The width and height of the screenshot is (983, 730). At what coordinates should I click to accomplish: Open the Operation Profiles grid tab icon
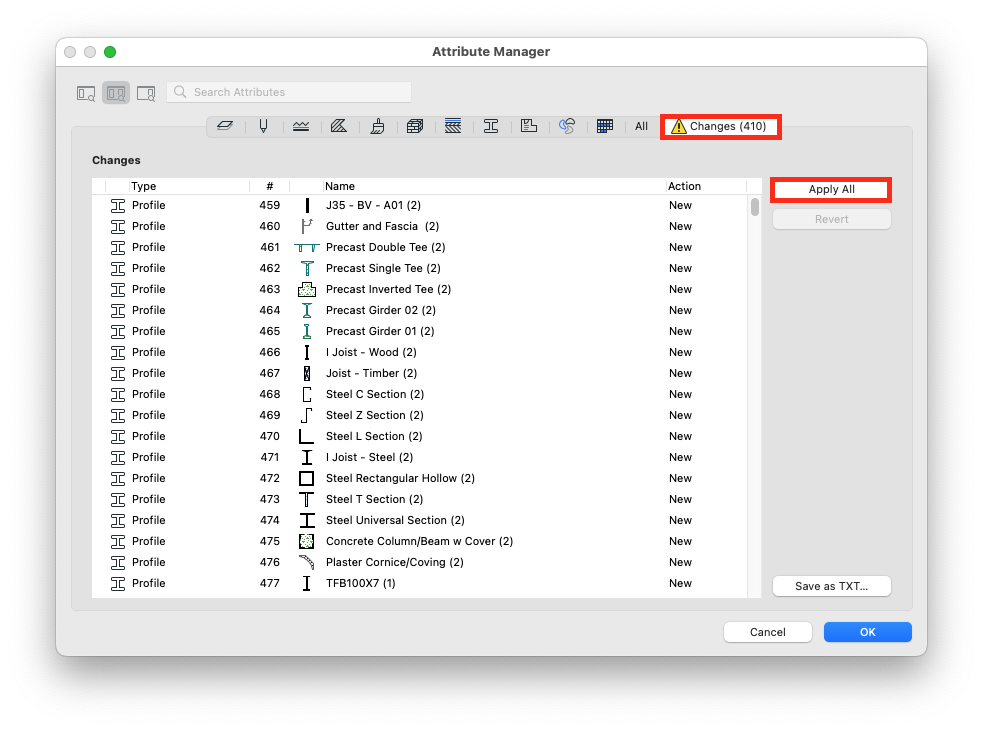605,126
